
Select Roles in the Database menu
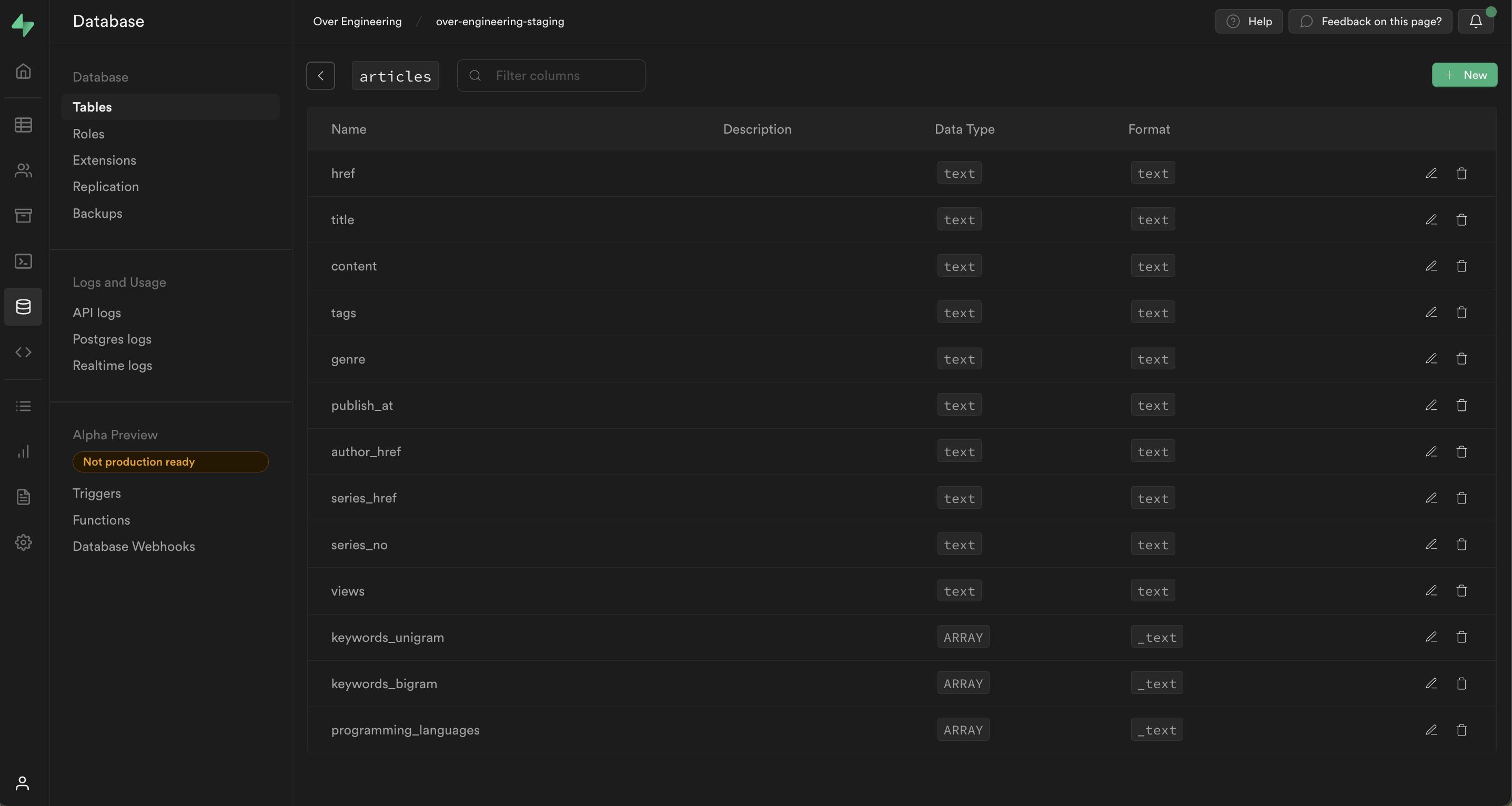pyautogui.click(x=88, y=134)
